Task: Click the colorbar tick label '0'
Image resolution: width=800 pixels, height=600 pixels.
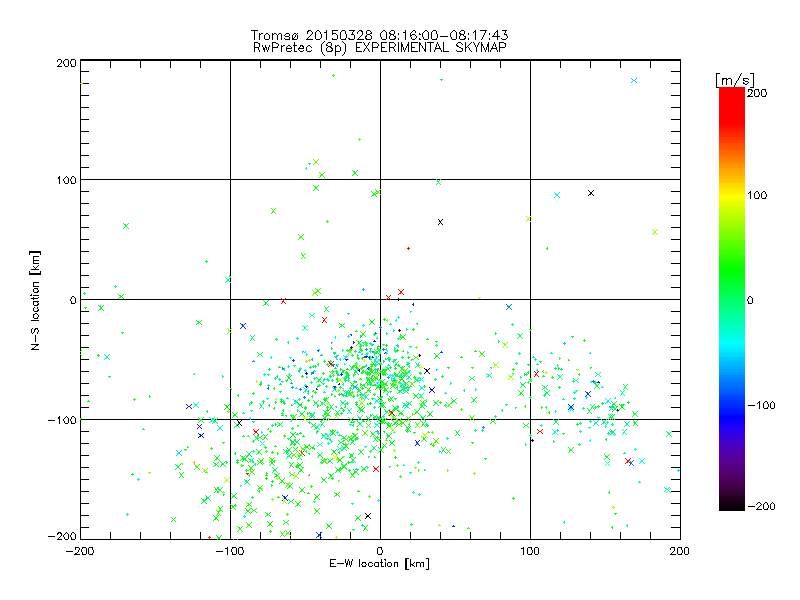Action: (x=750, y=300)
